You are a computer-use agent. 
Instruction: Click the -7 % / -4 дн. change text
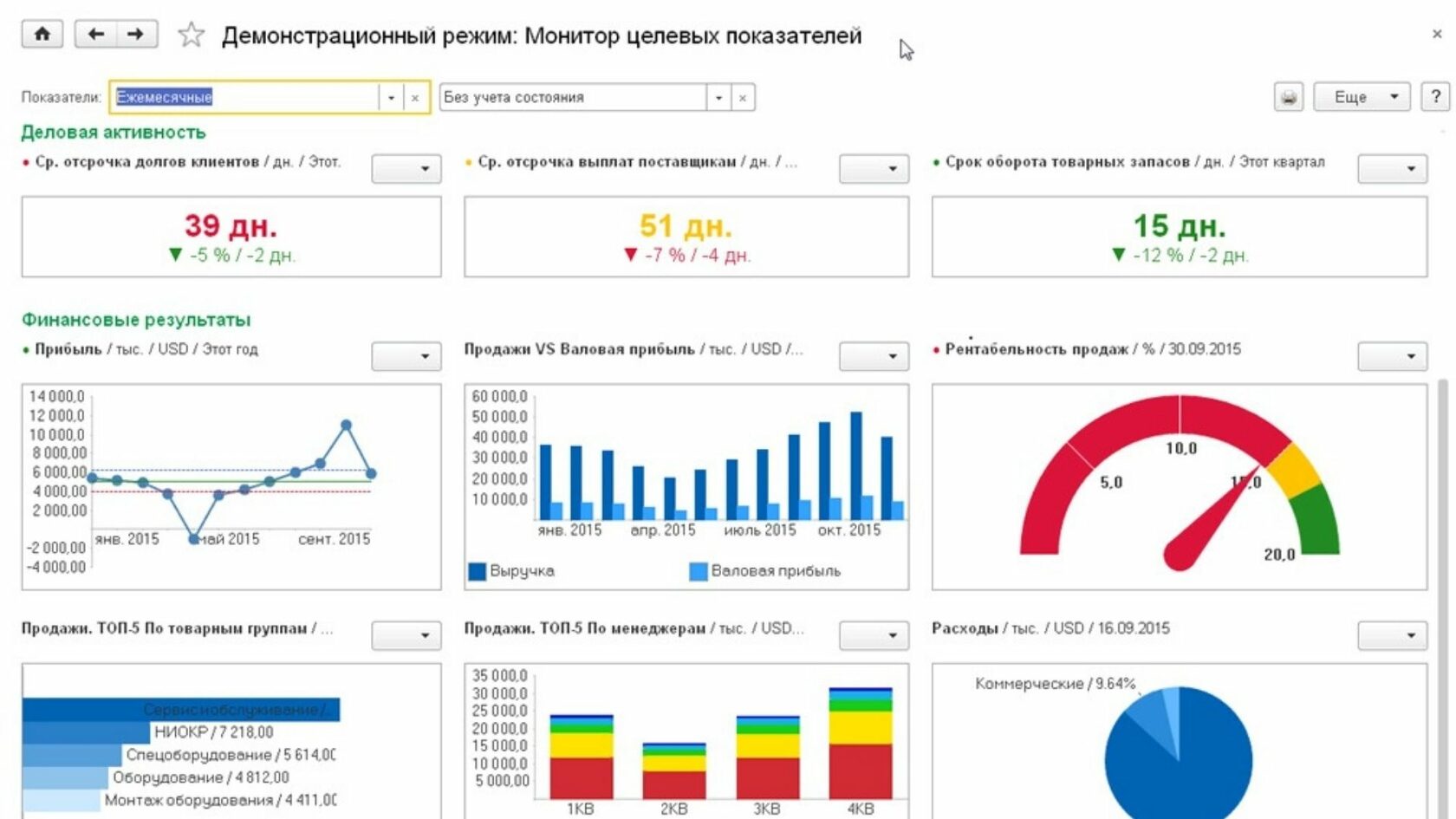coord(698,256)
